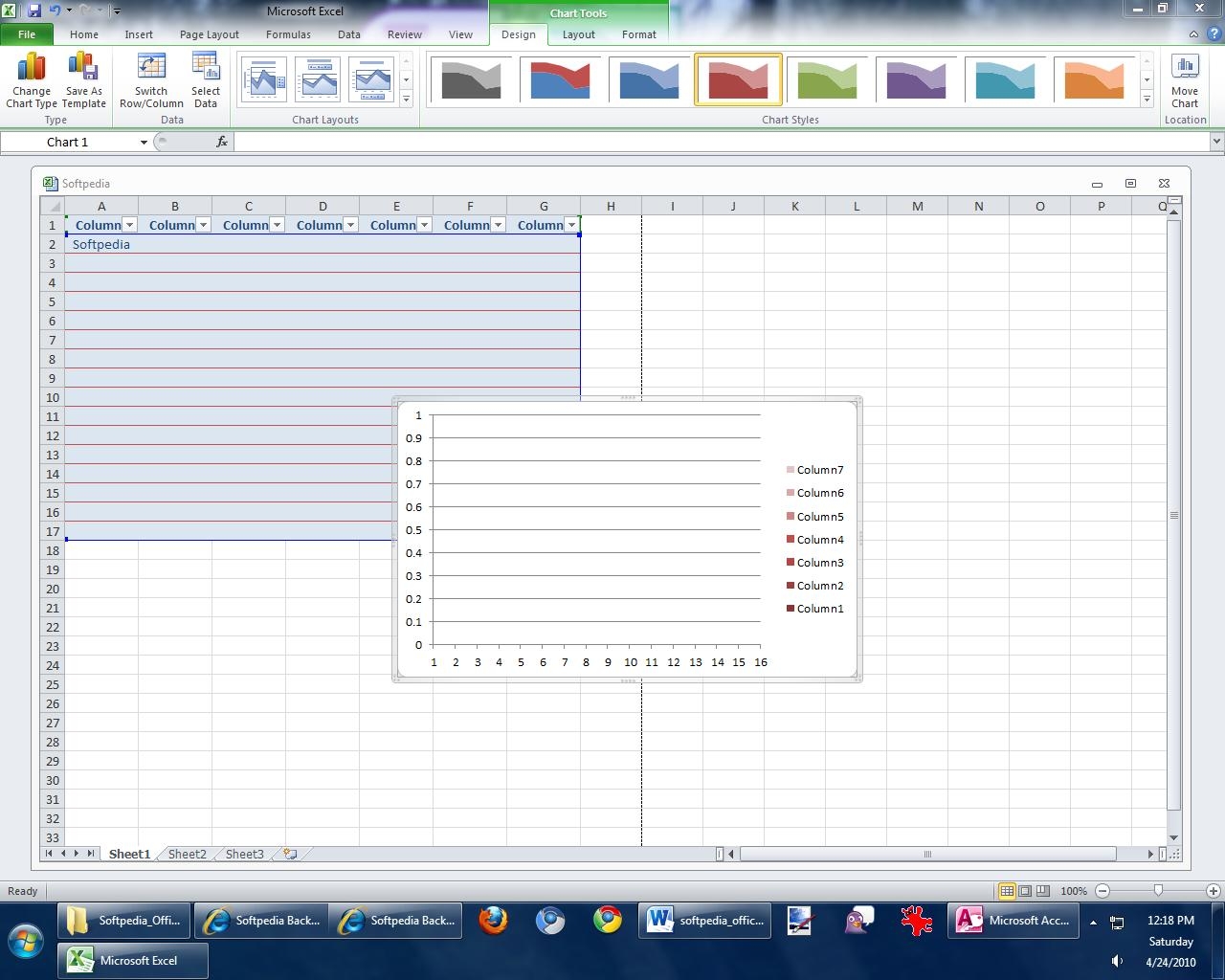The height and width of the screenshot is (980, 1225).
Task: Expand the Name Box dropdown
Action: [x=144, y=143]
